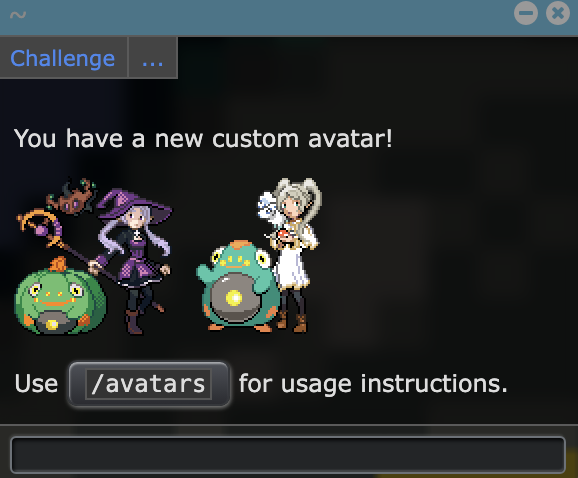Click the green pumpkin frog sprite
578x478 pixels.
(x=60, y=297)
